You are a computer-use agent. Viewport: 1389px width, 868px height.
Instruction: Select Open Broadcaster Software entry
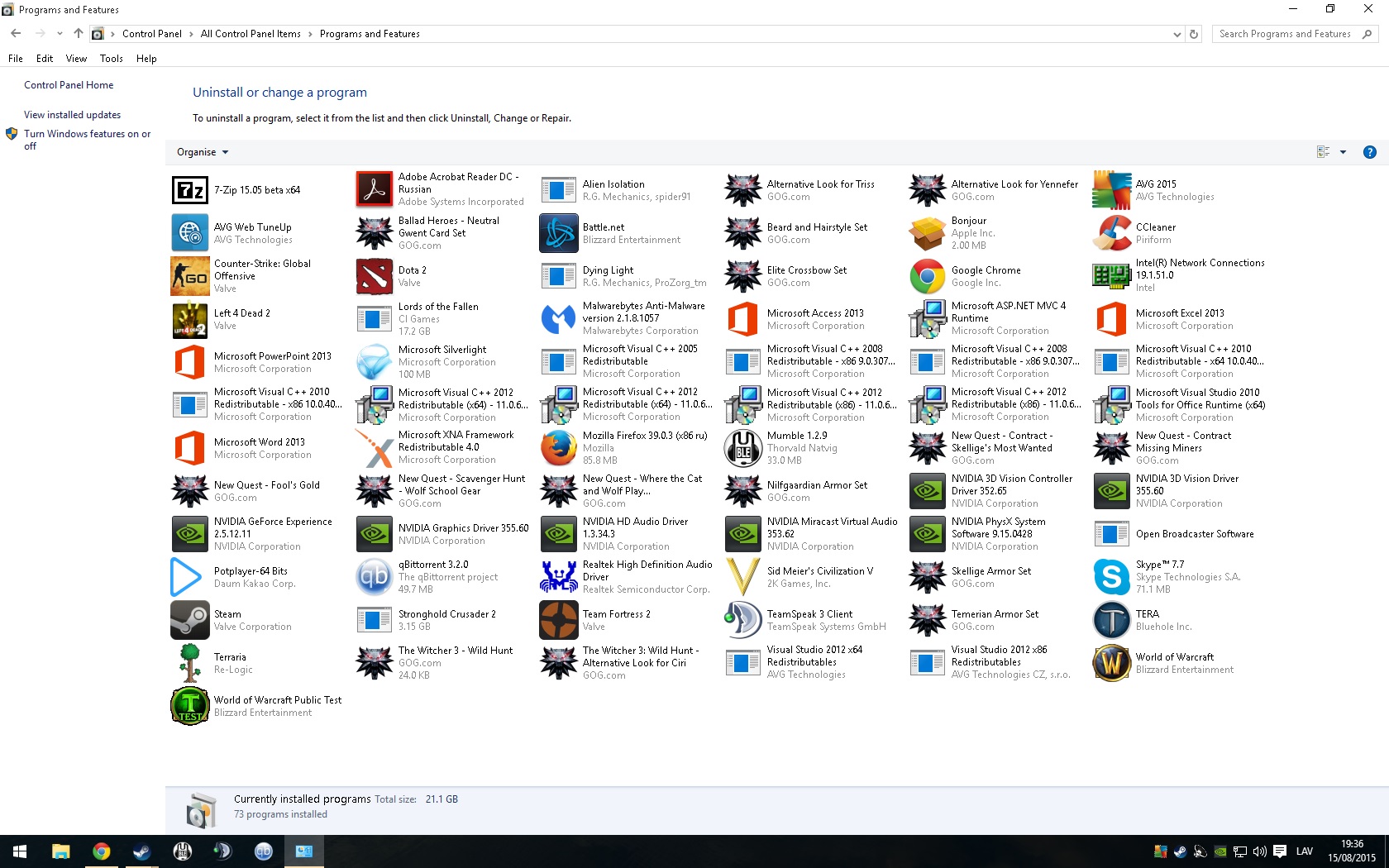point(1181,534)
